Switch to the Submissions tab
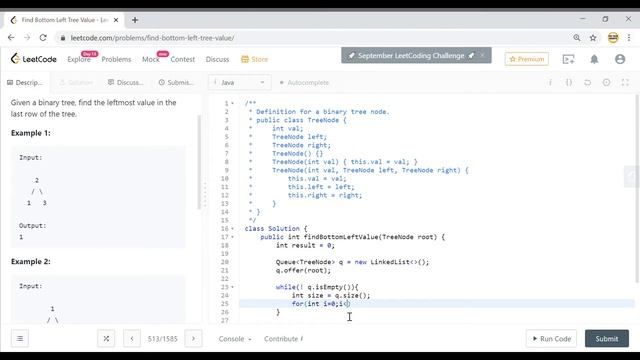 (x=176, y=82)
